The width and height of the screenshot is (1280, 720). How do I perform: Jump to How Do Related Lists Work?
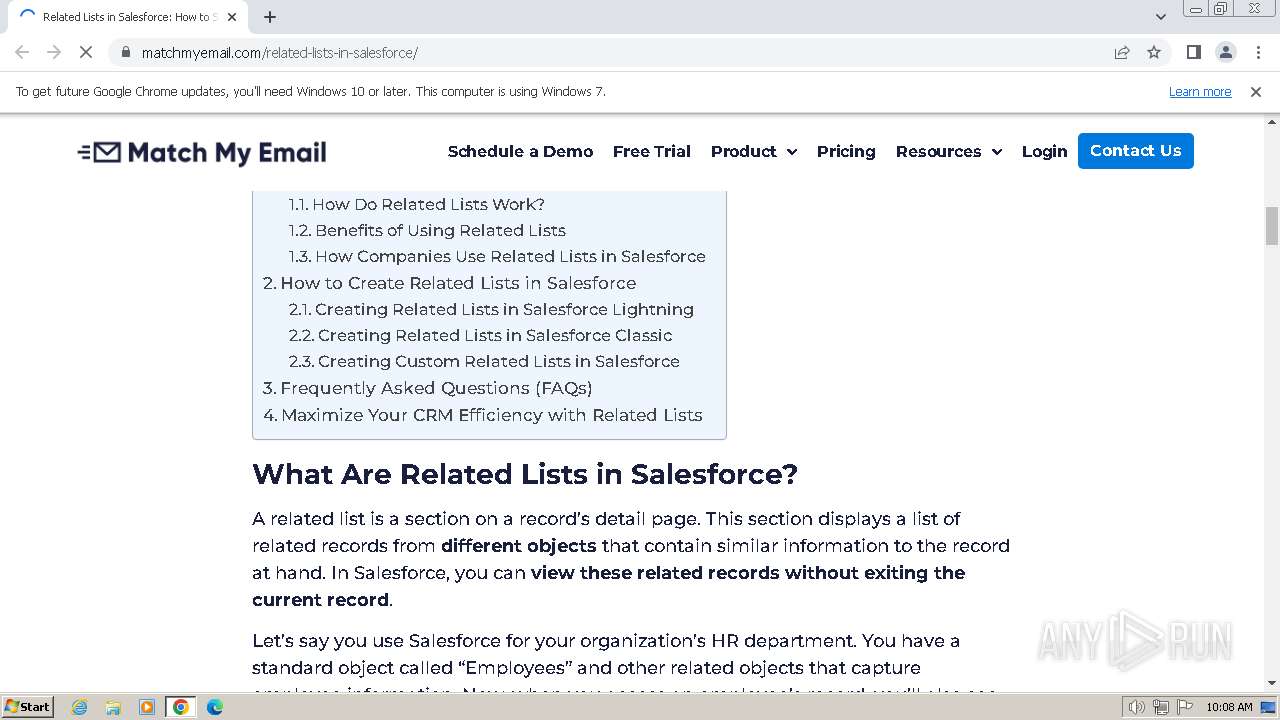click(x=417, y=204)
